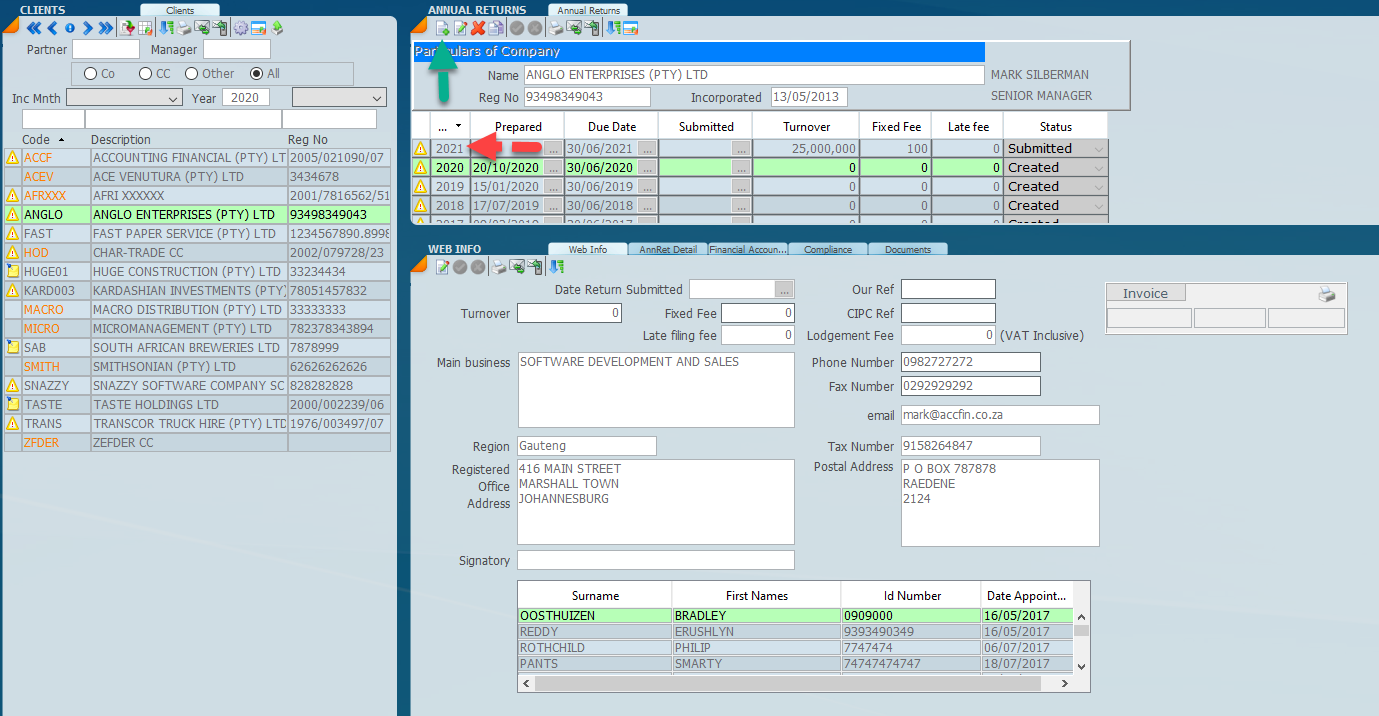
Task: Click edit icon in Web Info toolbar
Action: [x=443, y=267]
